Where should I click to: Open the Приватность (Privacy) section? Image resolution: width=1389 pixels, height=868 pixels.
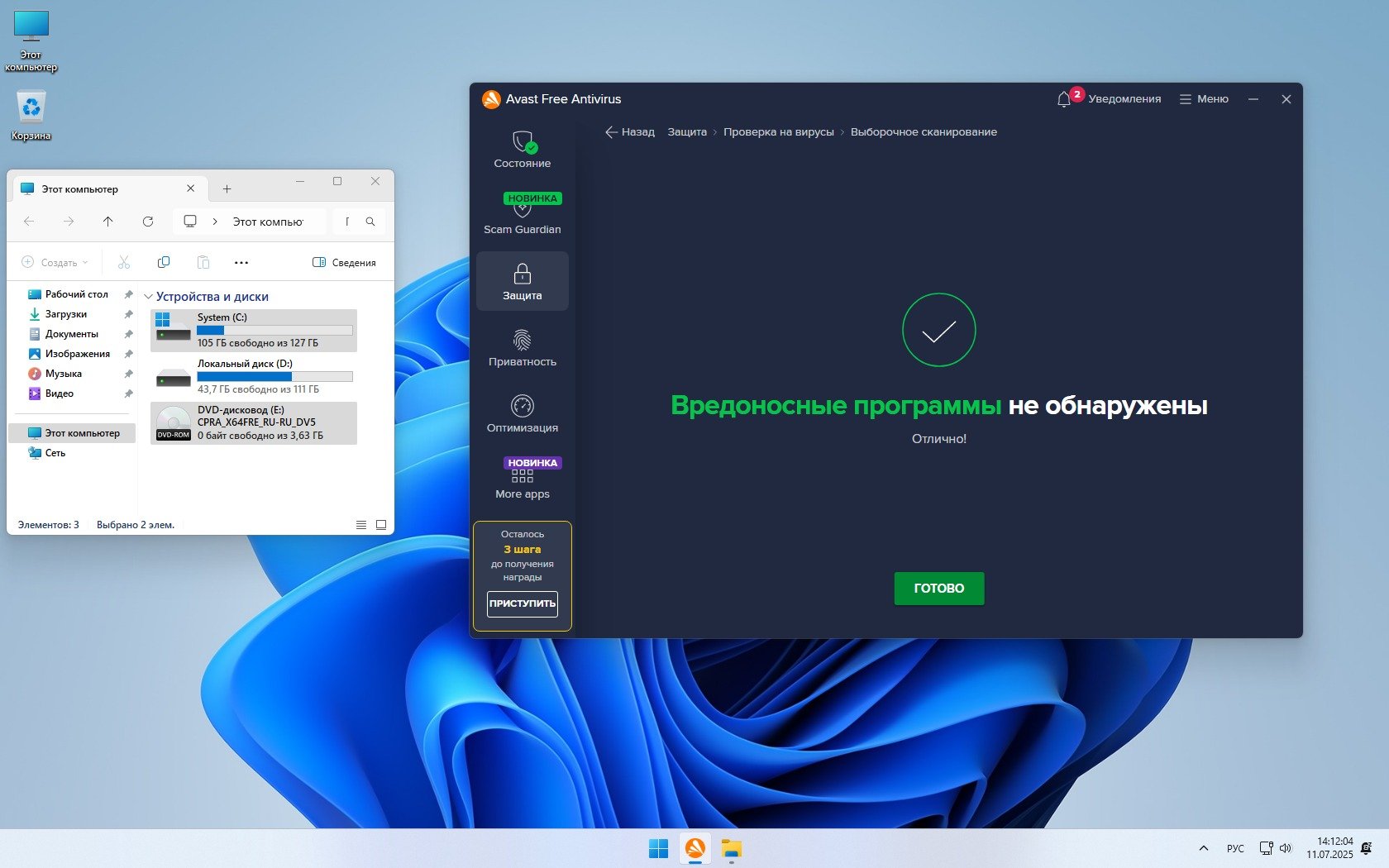[x=523, y=348]
